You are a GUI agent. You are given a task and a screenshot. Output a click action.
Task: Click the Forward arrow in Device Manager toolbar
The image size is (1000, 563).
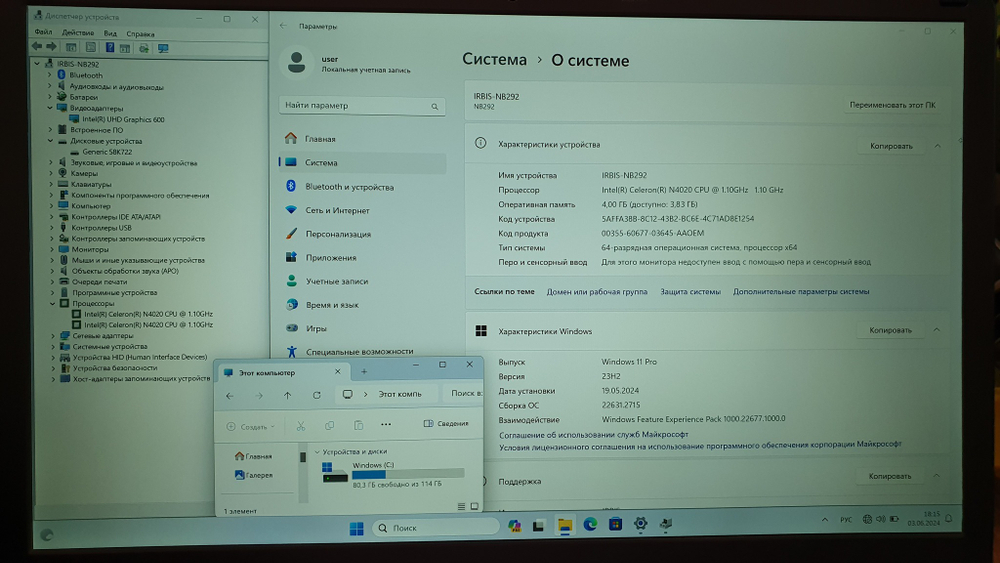coord(52,47)
